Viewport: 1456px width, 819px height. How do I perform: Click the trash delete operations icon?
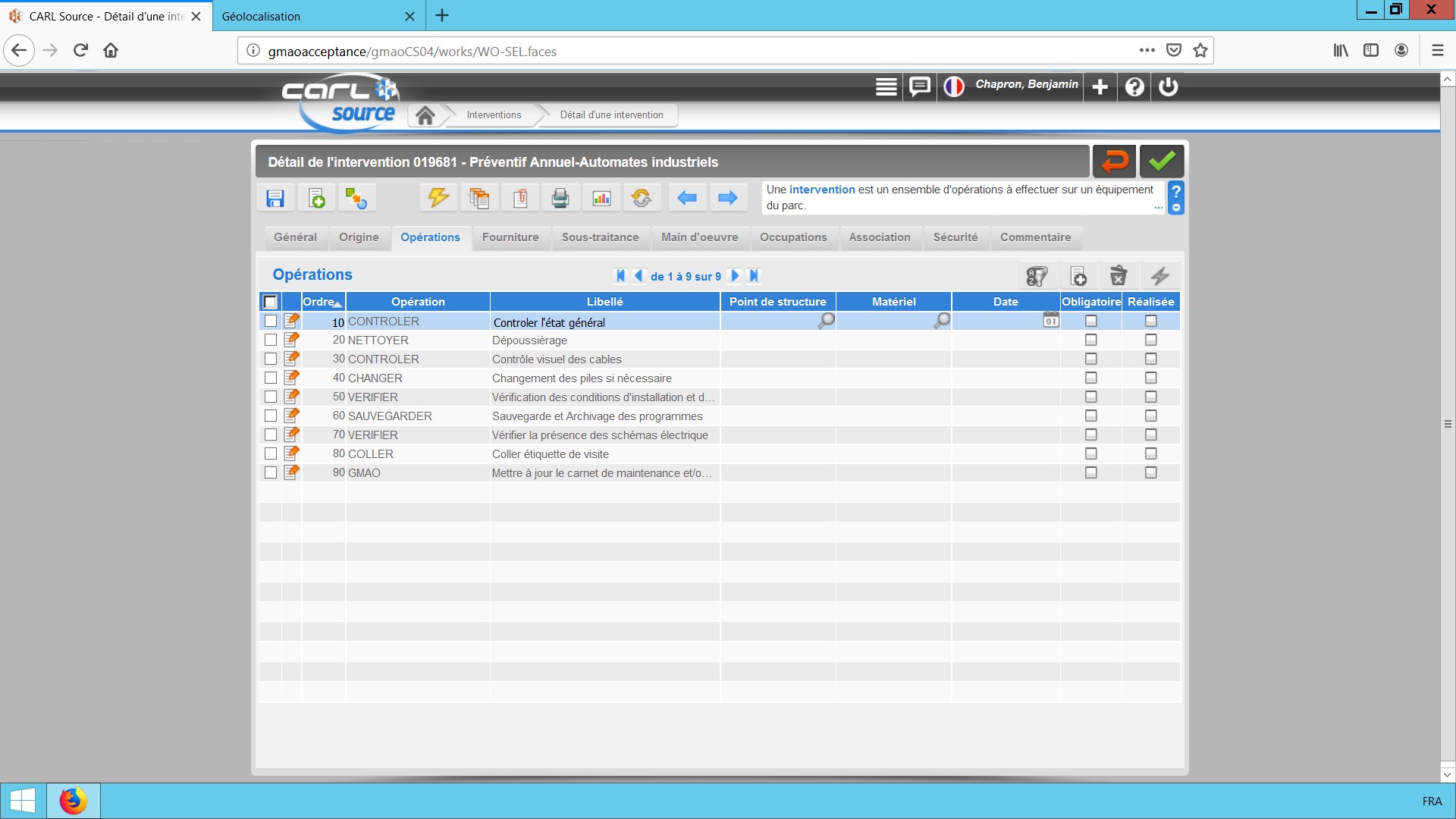pos(1119,276)
